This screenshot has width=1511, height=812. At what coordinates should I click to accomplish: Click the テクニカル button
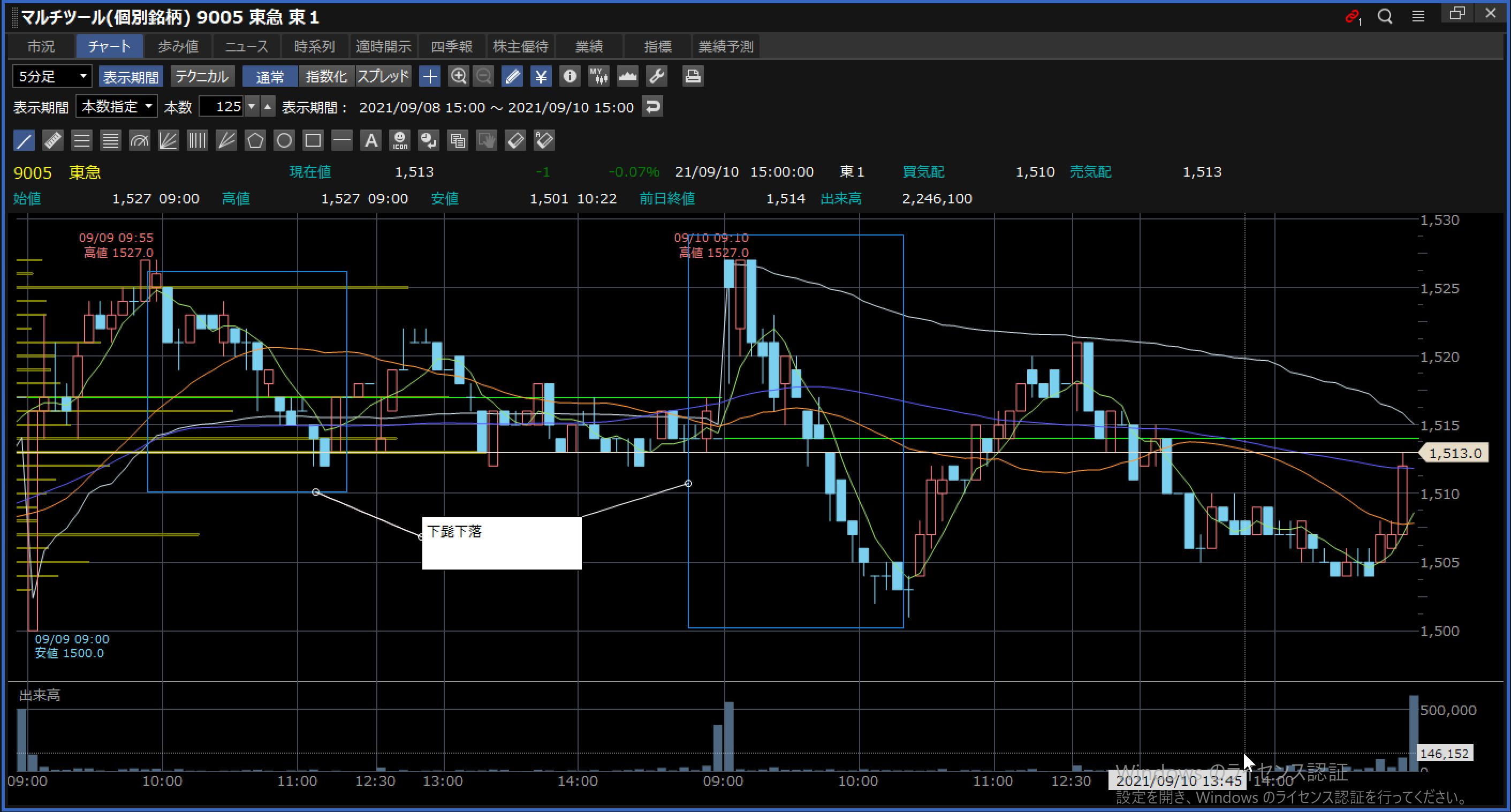(x=202, y=76)
